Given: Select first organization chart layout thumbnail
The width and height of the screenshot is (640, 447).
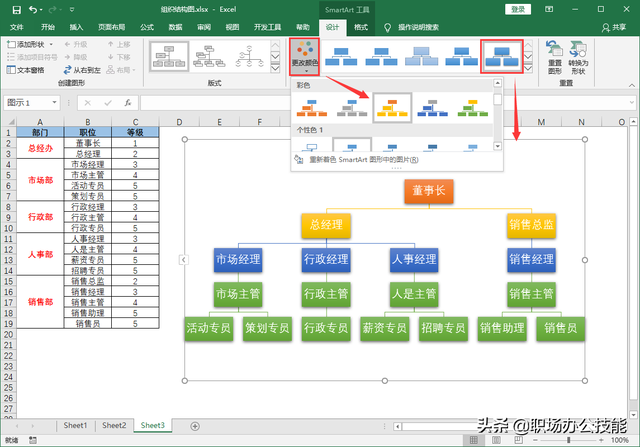Looking at the screenshot, I should pyautogui.click(x=169, y=57).
